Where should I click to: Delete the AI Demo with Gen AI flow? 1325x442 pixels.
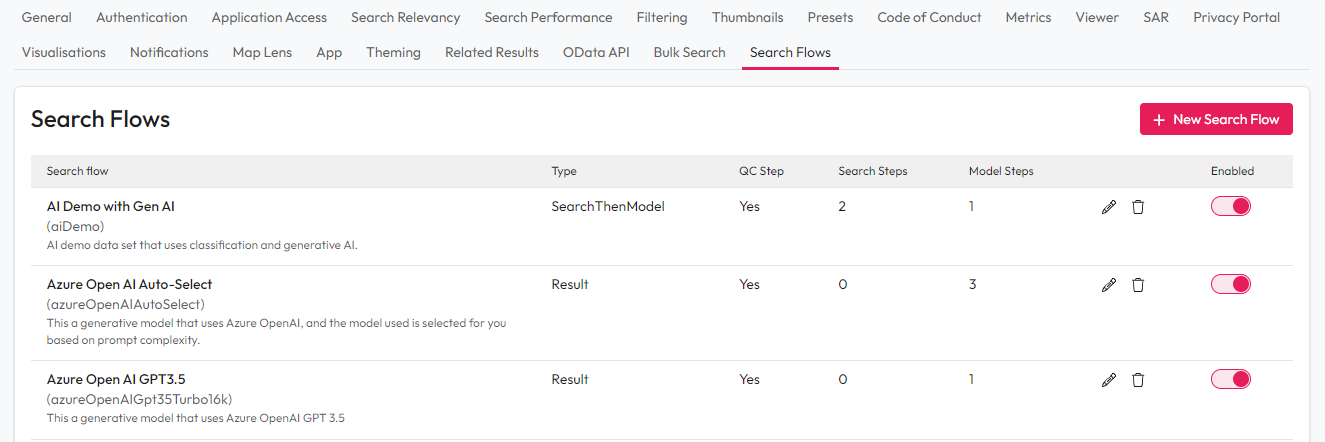coord(1137,207)
